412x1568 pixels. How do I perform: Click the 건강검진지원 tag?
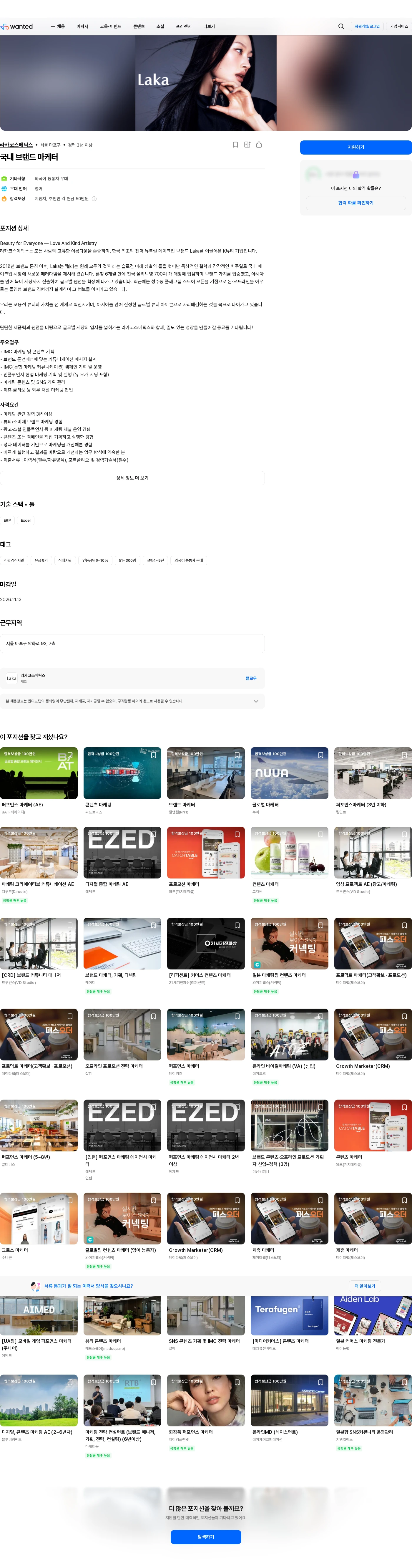tap(14, 561)
